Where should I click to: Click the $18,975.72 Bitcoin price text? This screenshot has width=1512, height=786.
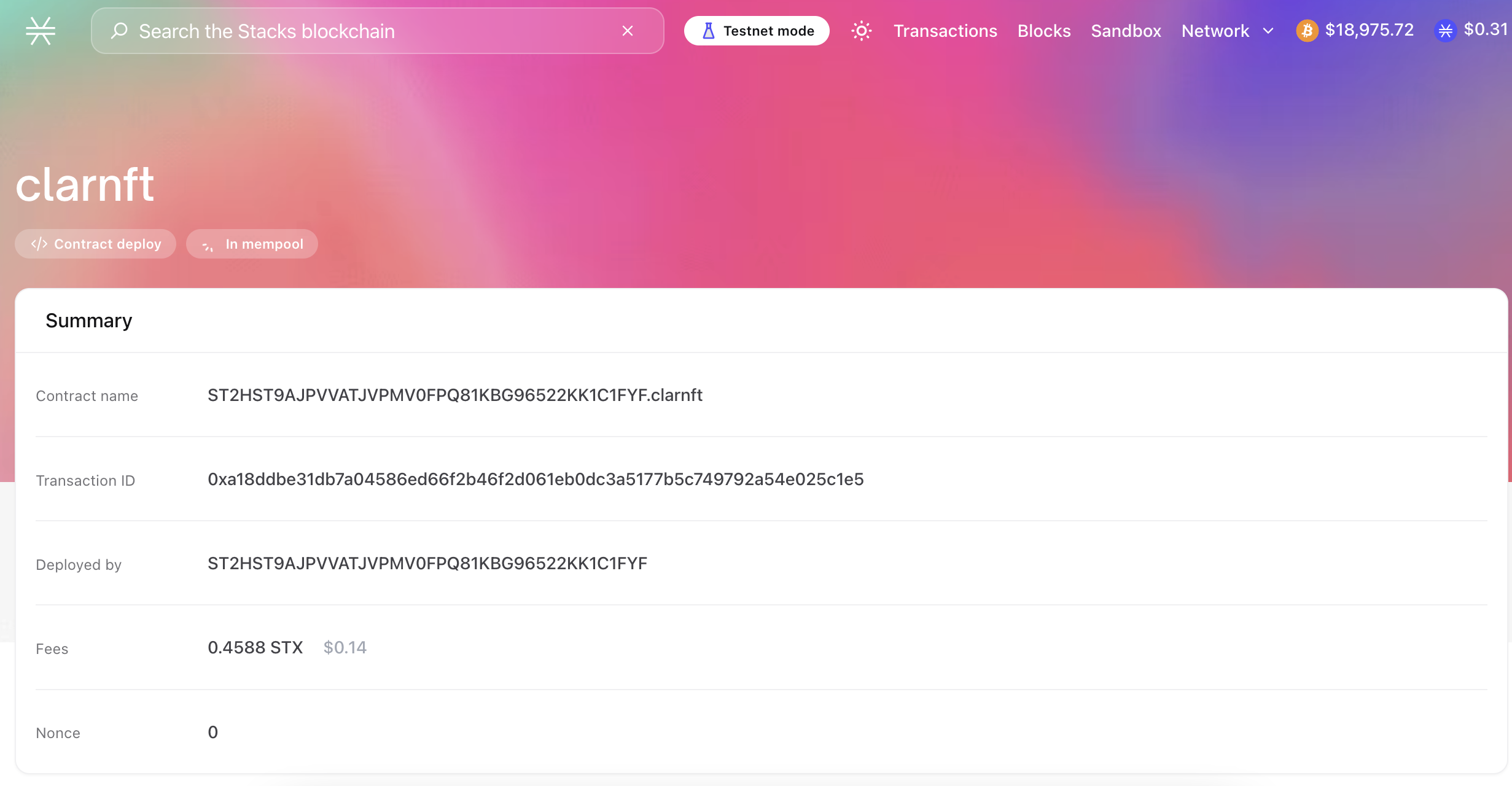point(1369,29)
